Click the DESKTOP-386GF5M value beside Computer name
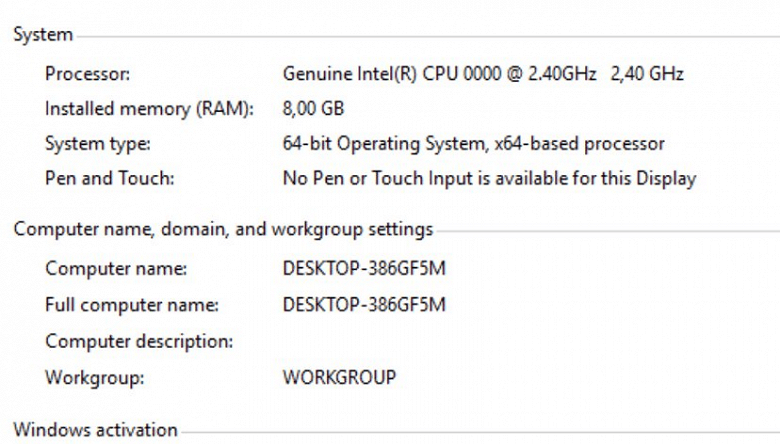780x444 pixels. tap(364, 269)
